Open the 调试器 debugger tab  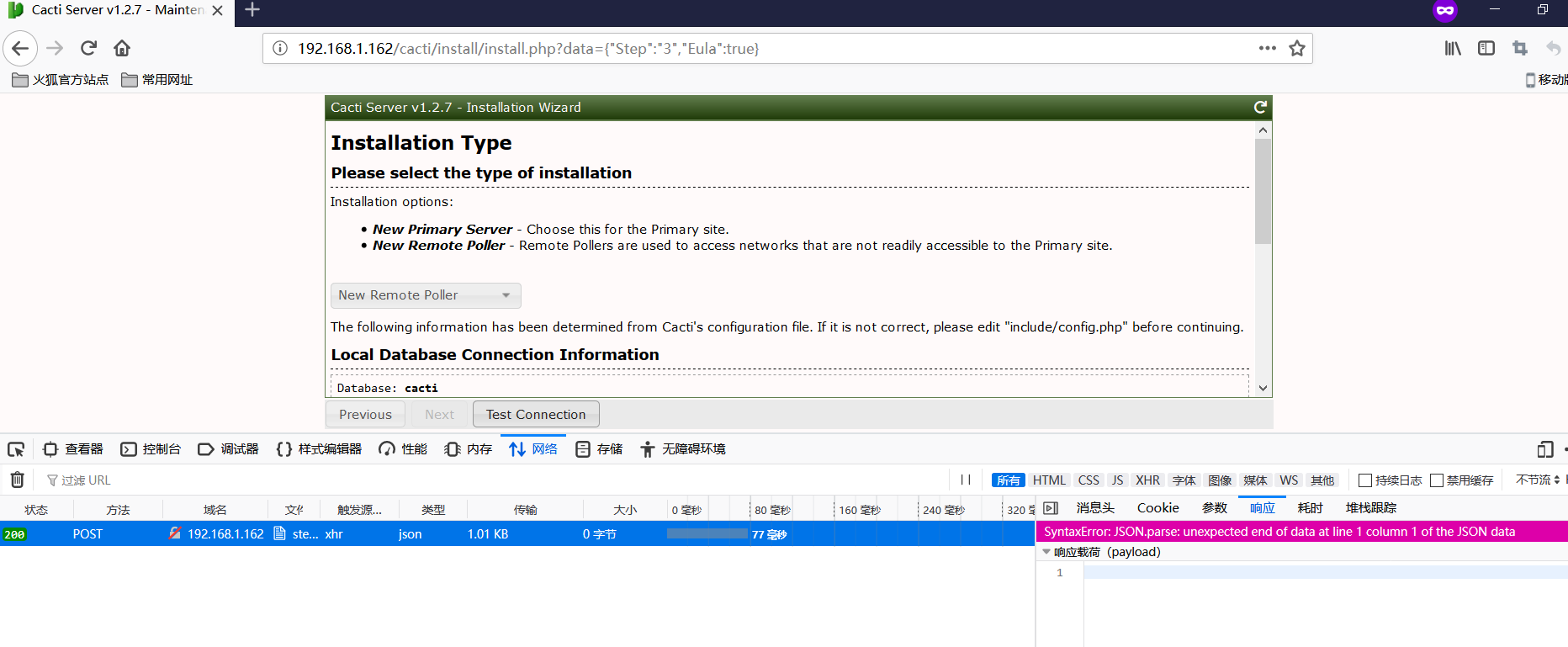[x=228, y=449]
